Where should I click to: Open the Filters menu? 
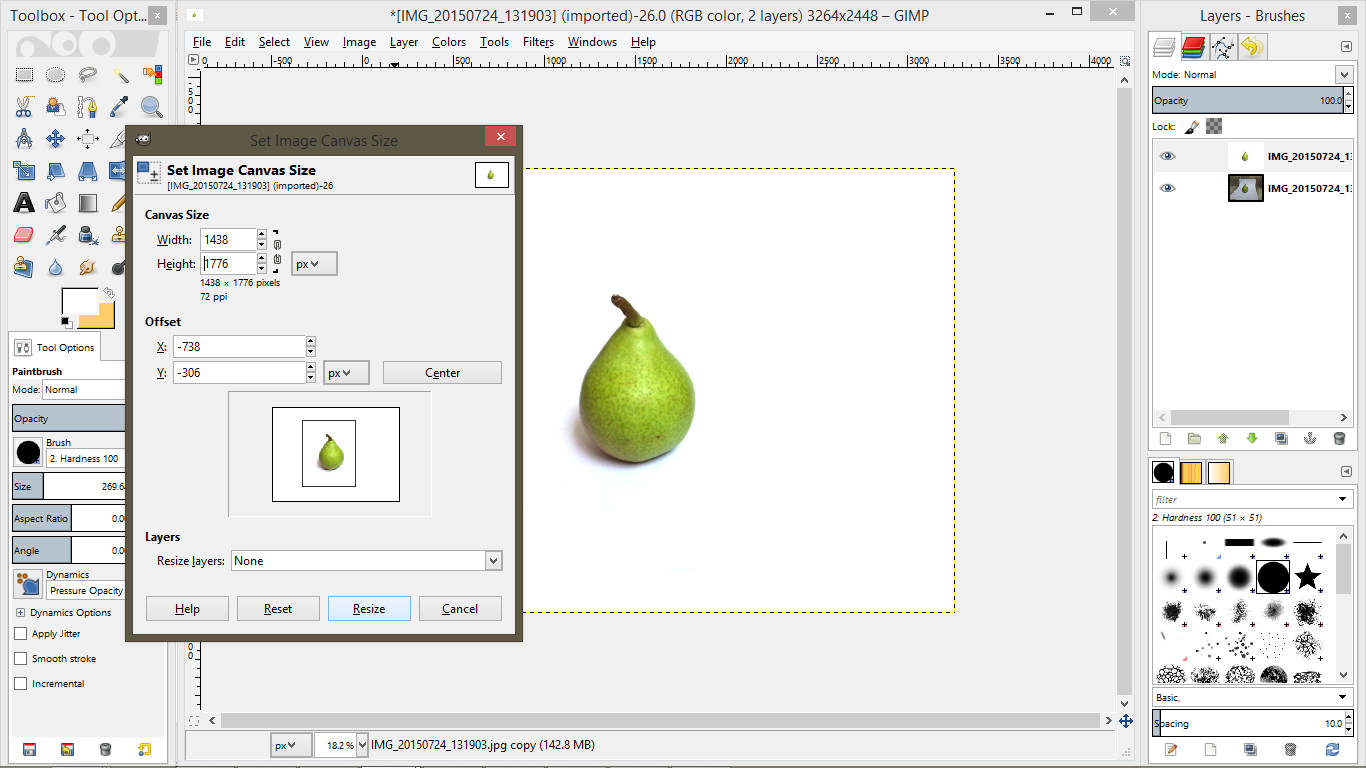[x=538, y=42]
